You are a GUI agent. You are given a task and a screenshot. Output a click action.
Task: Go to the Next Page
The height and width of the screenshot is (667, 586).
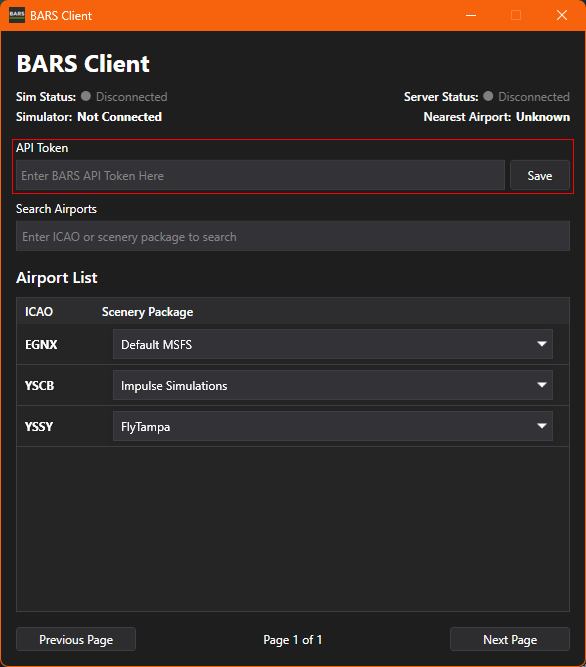pyautogui.click(x=510, y=639)
